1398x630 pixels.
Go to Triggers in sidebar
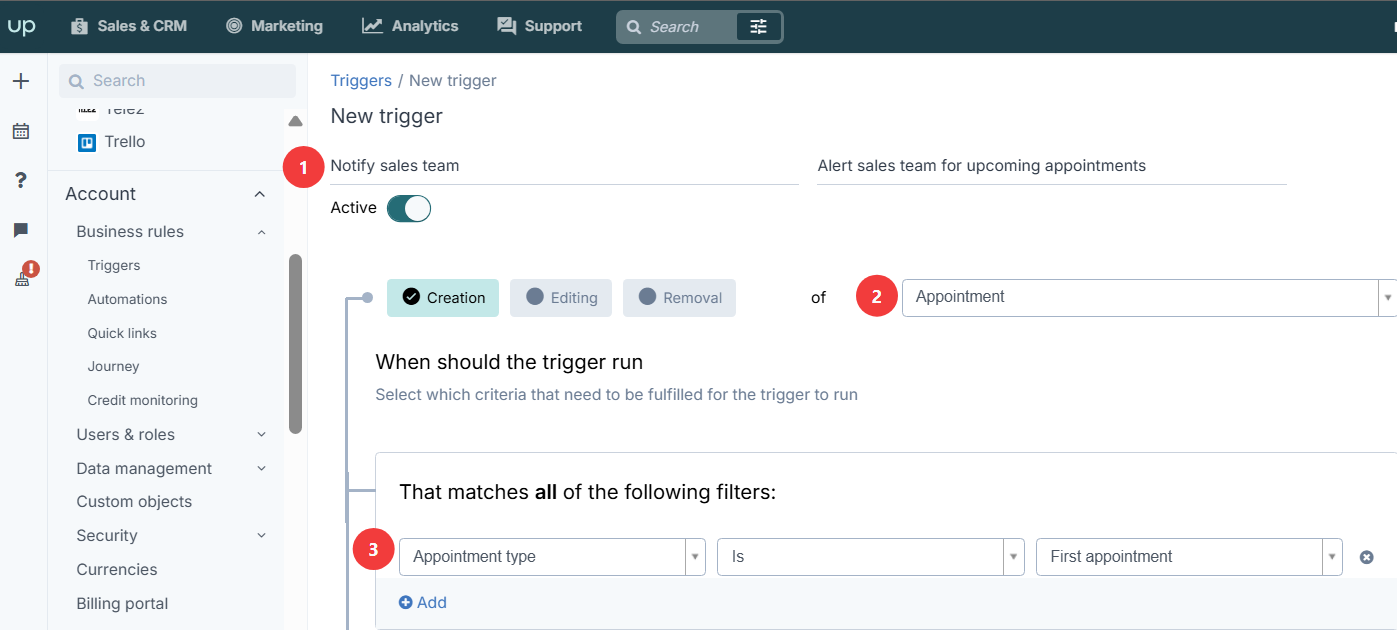coord(114,266)
